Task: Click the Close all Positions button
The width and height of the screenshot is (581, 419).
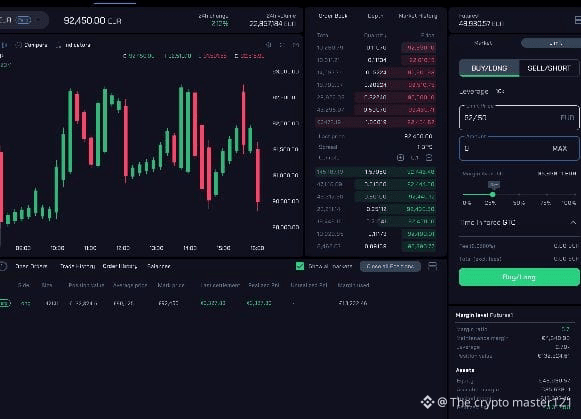Action: point(390,266)
